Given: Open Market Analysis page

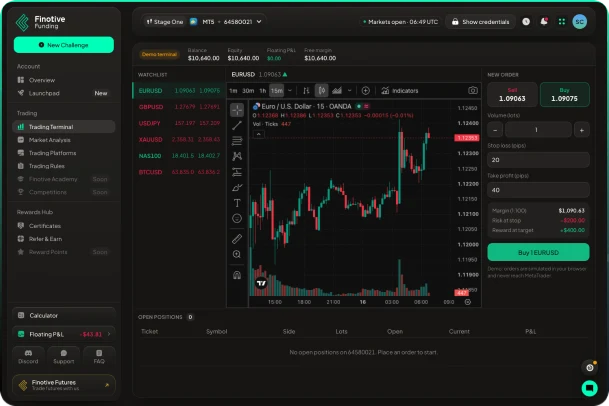Looking at the screenshot, I should coord(64,140).
